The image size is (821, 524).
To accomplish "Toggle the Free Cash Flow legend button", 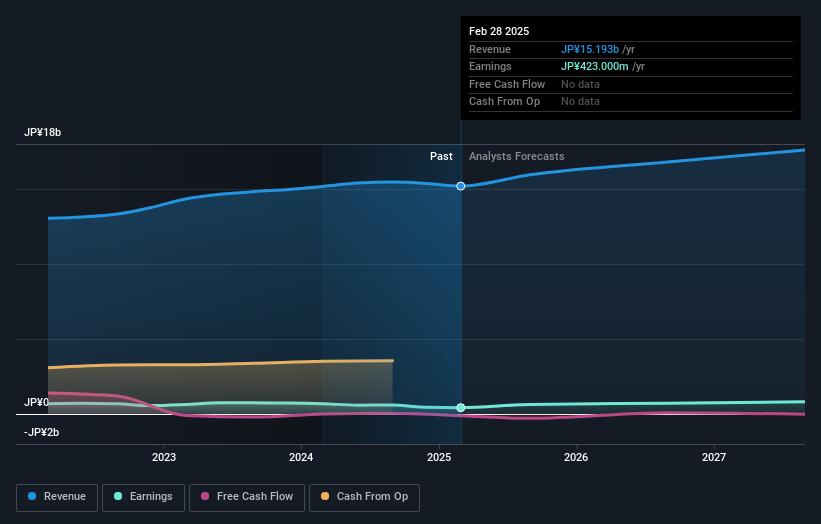I will [247, 497].
